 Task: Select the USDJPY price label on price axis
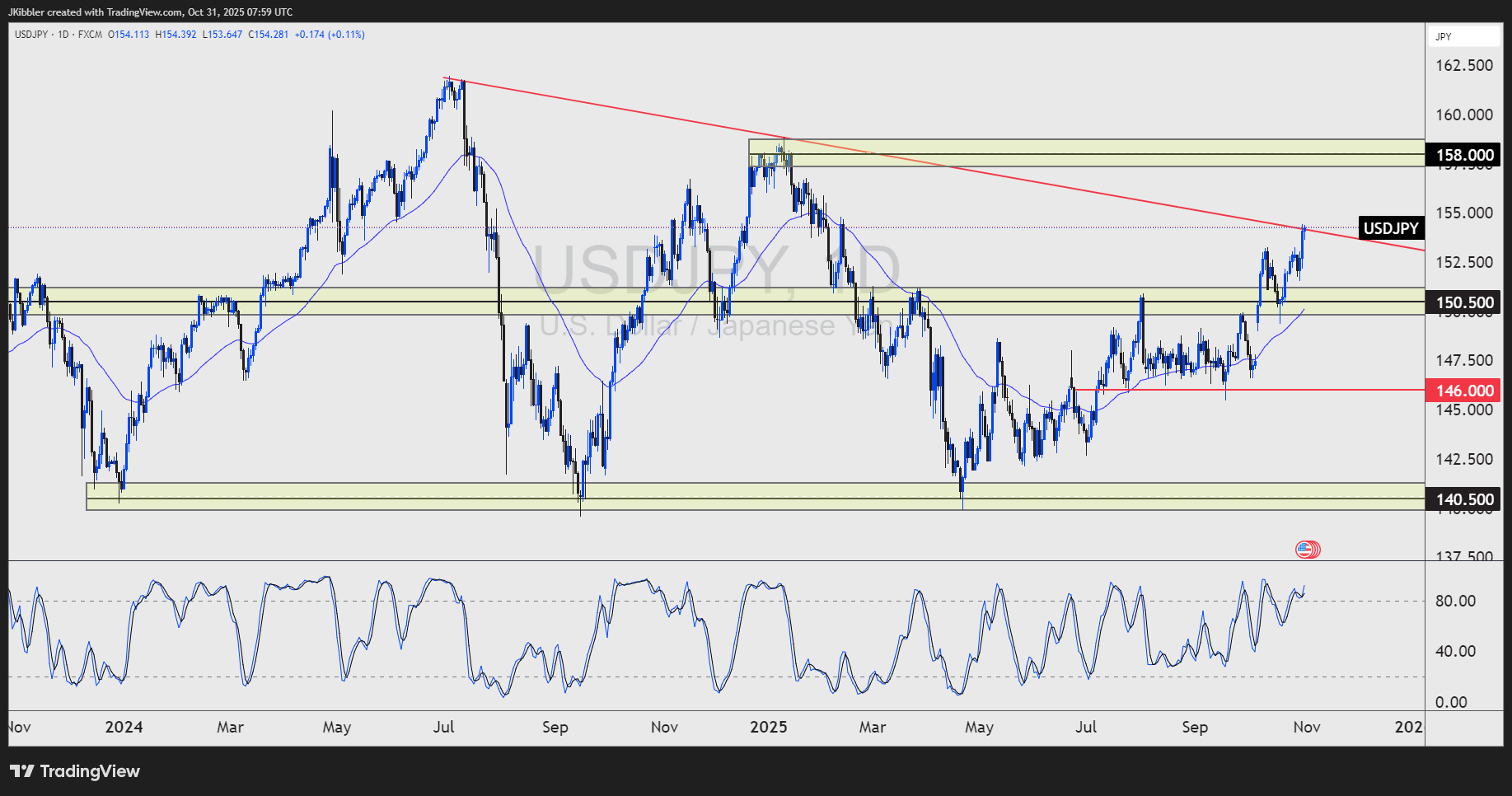coord(1391,228)
